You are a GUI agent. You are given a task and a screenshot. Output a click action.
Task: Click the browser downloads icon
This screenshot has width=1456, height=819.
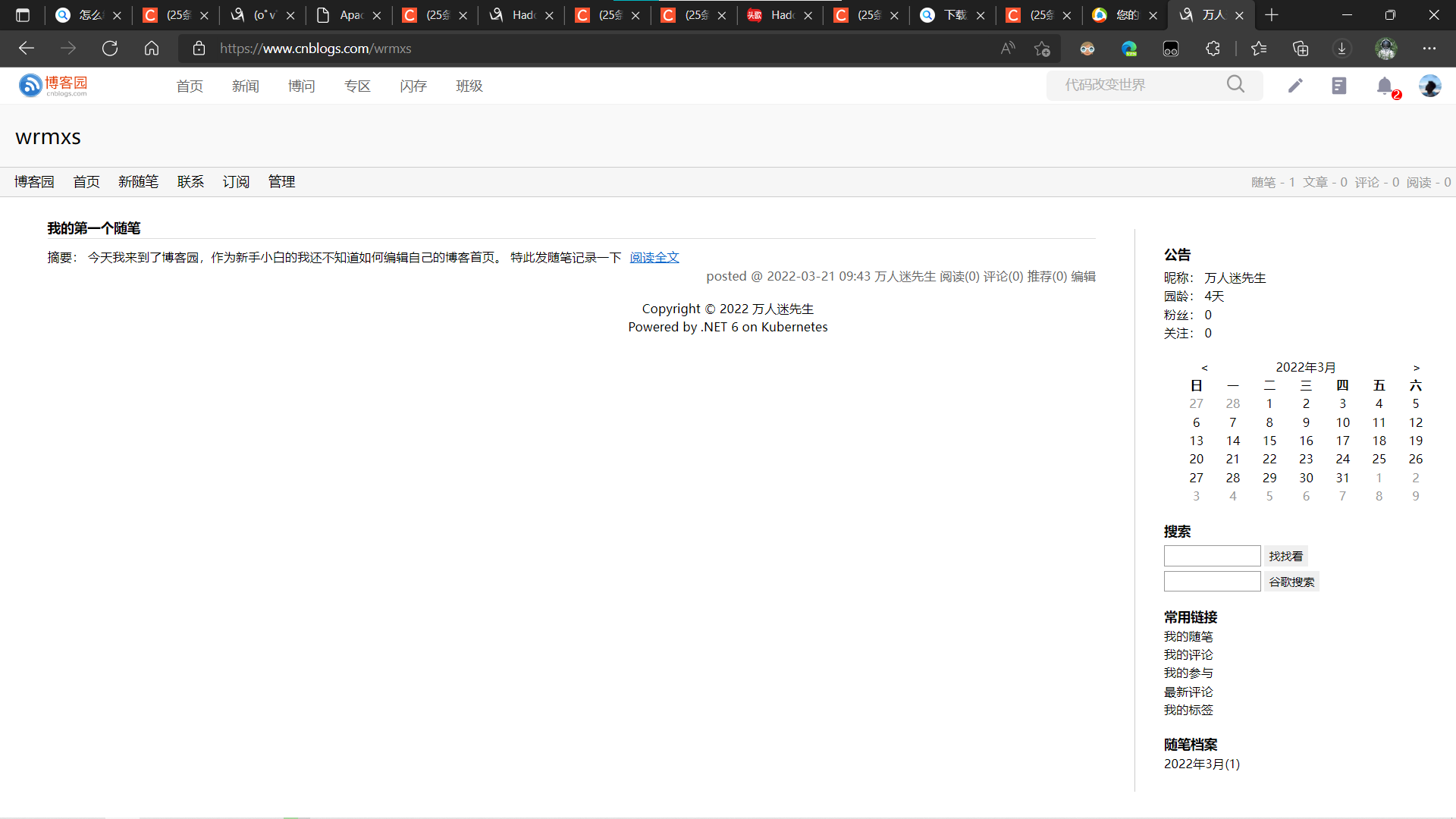click(1341, 49)
